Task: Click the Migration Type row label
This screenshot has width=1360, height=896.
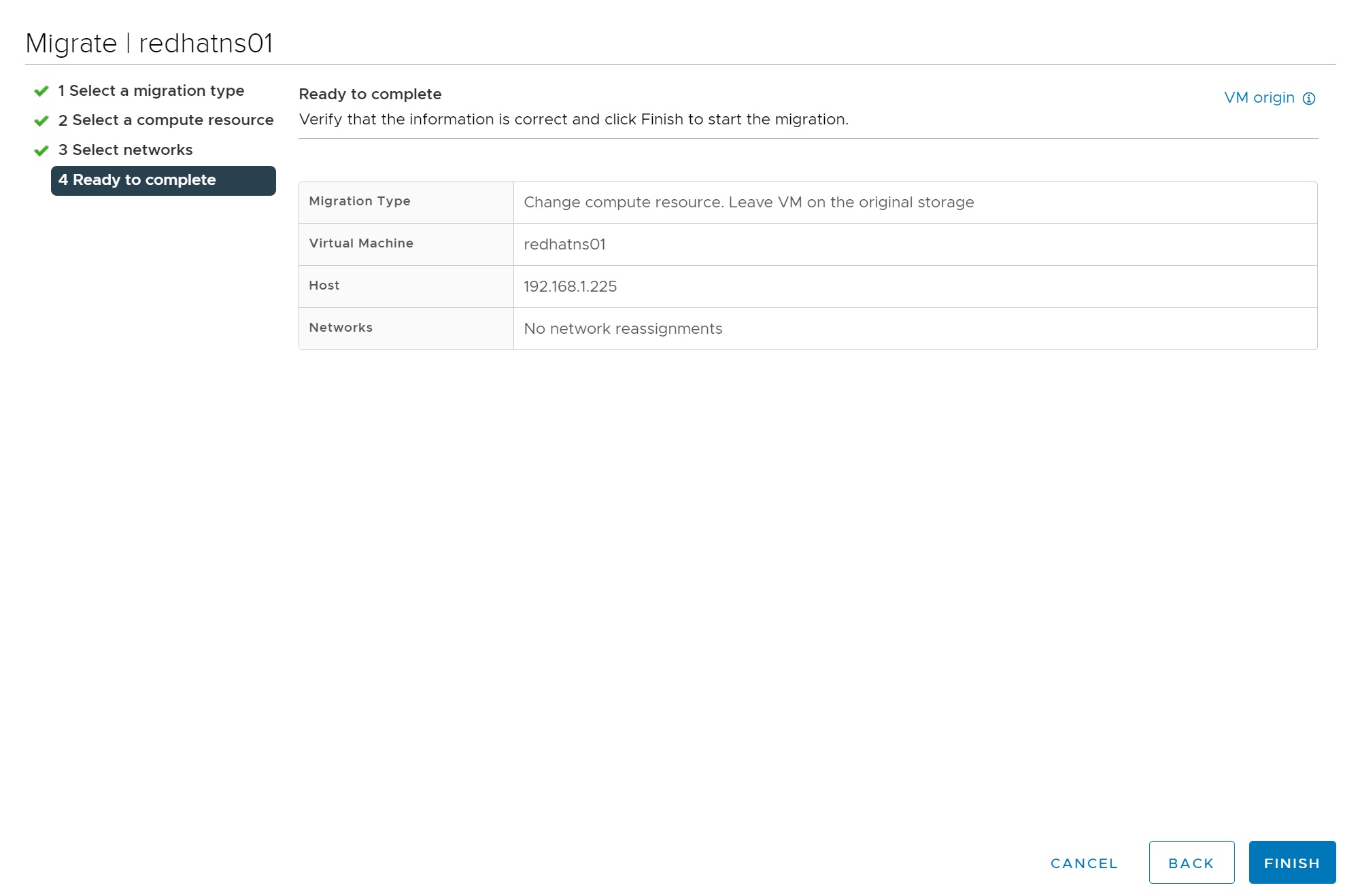Action: [359, 201]
